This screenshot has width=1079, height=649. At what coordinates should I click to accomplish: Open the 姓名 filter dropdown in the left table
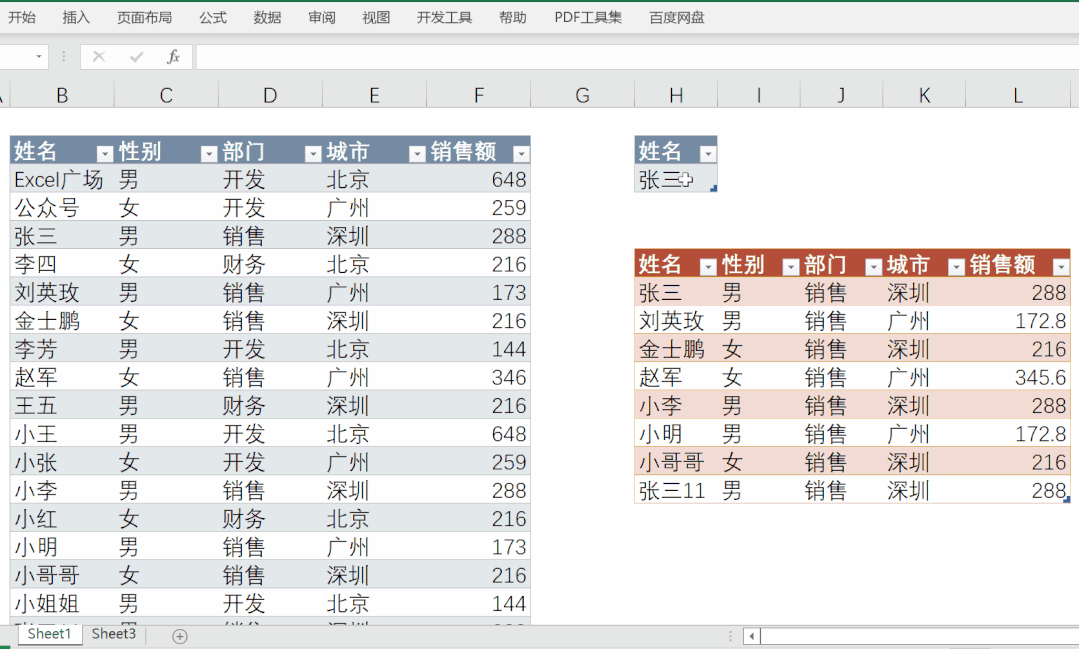[105, 153]
